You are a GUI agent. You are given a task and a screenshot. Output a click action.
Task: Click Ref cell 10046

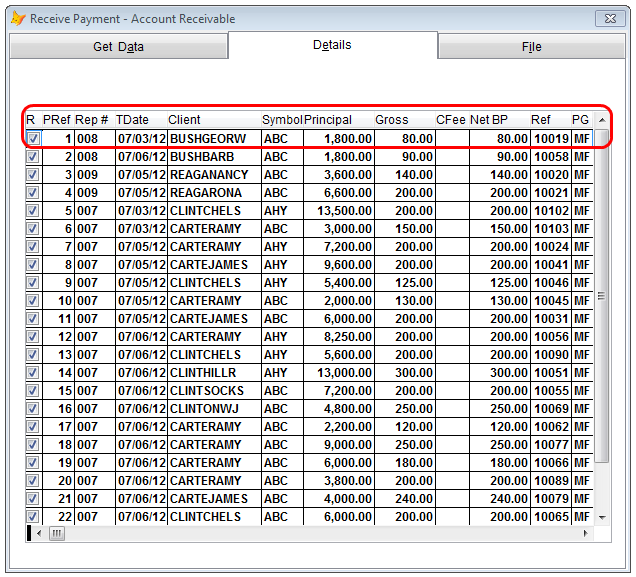pyautogui.click(x=551, y=283)
